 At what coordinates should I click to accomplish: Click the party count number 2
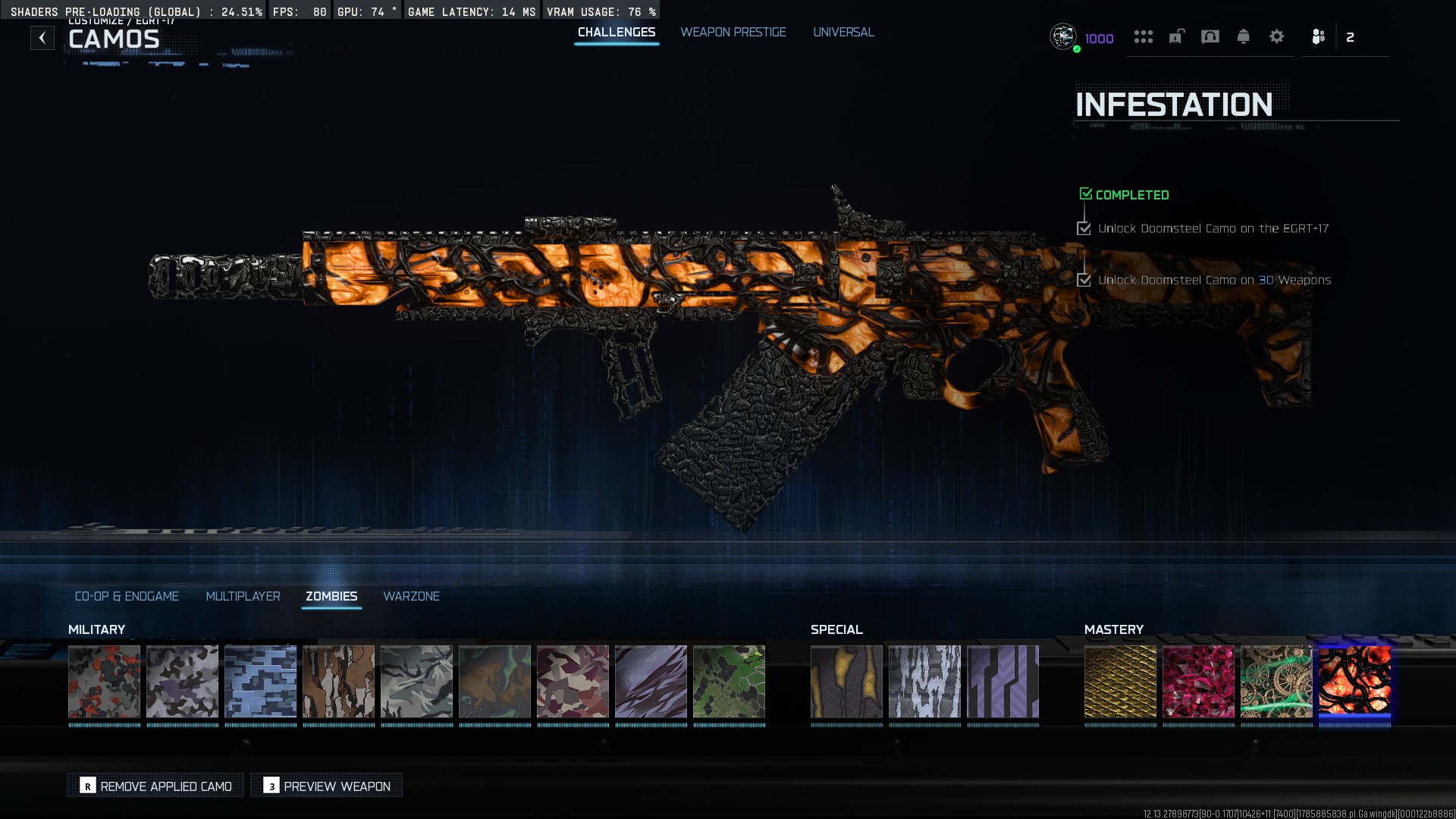click(x=1350, y=37)
